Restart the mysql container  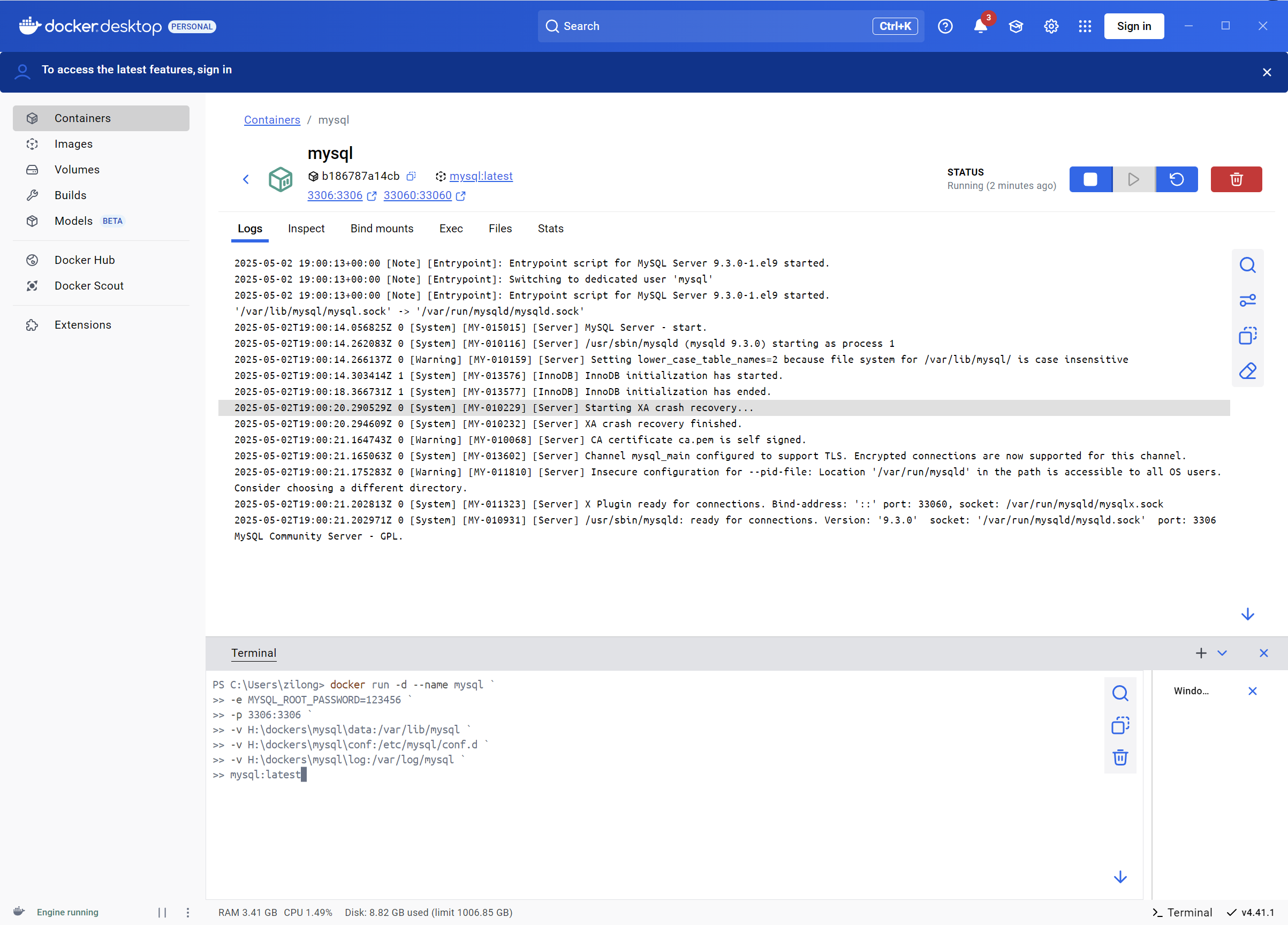pos(1176,179)
